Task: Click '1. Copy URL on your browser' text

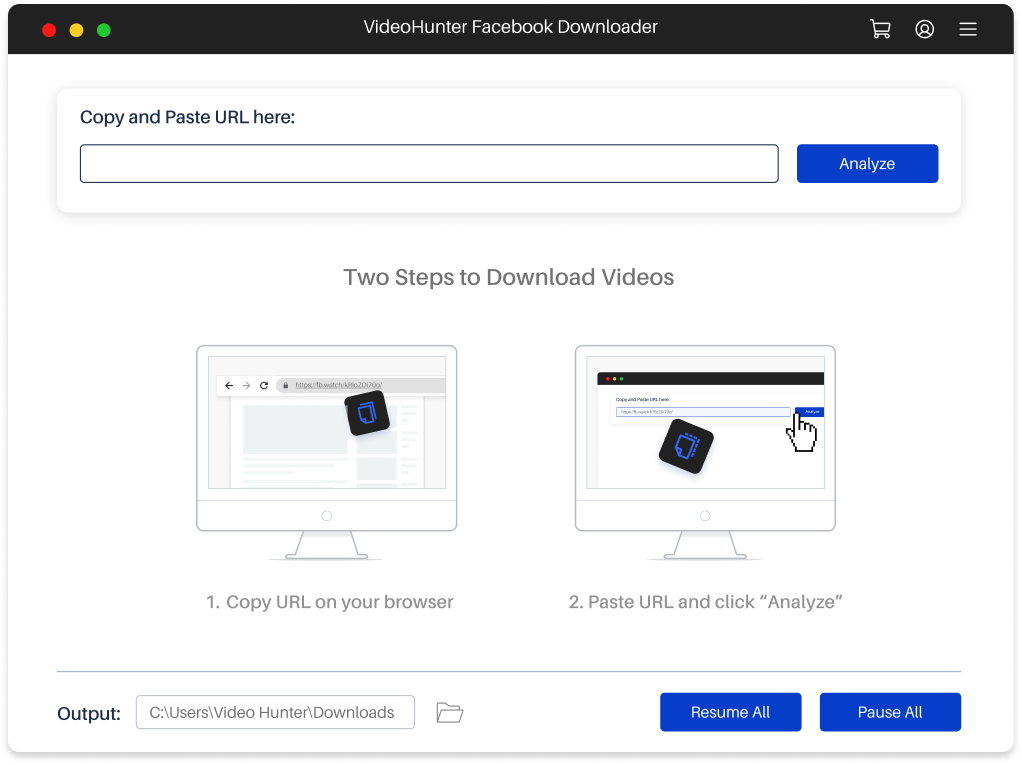Action: pos(329,602)
